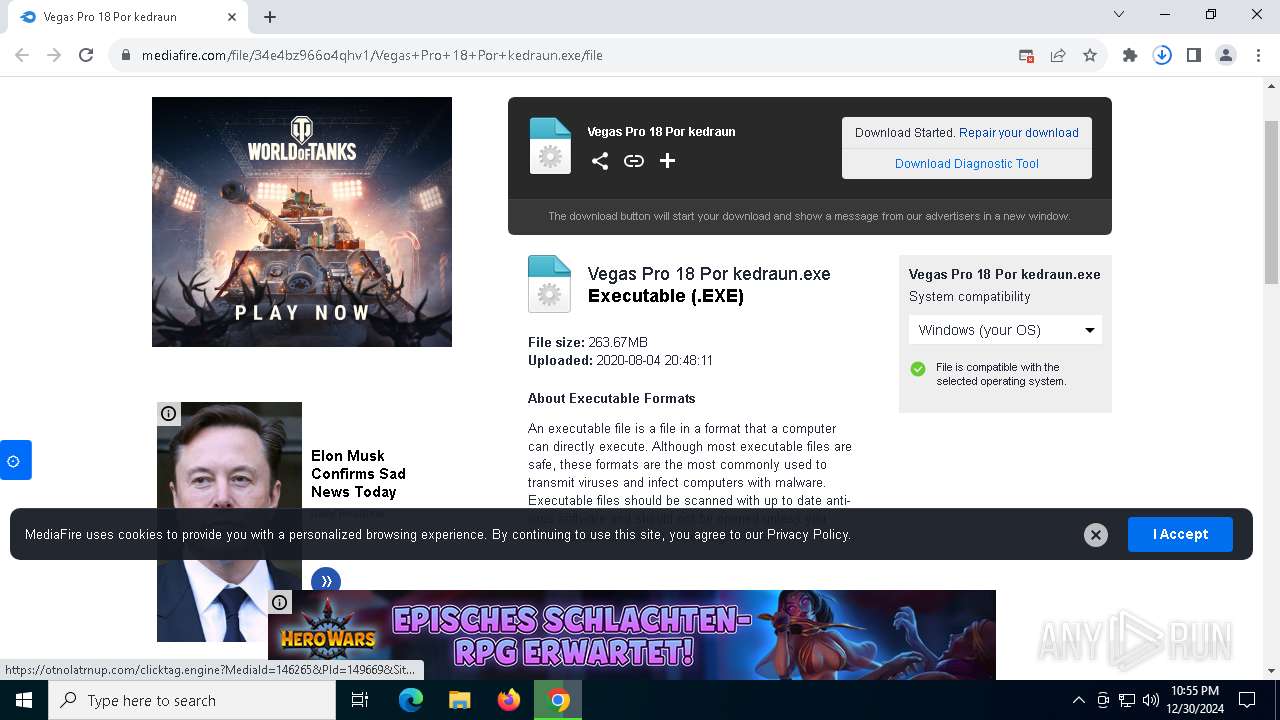The height and width of the screenshot is (720, 1280).
Task: Click 'System compatibility' label
Action: point(969,297)
